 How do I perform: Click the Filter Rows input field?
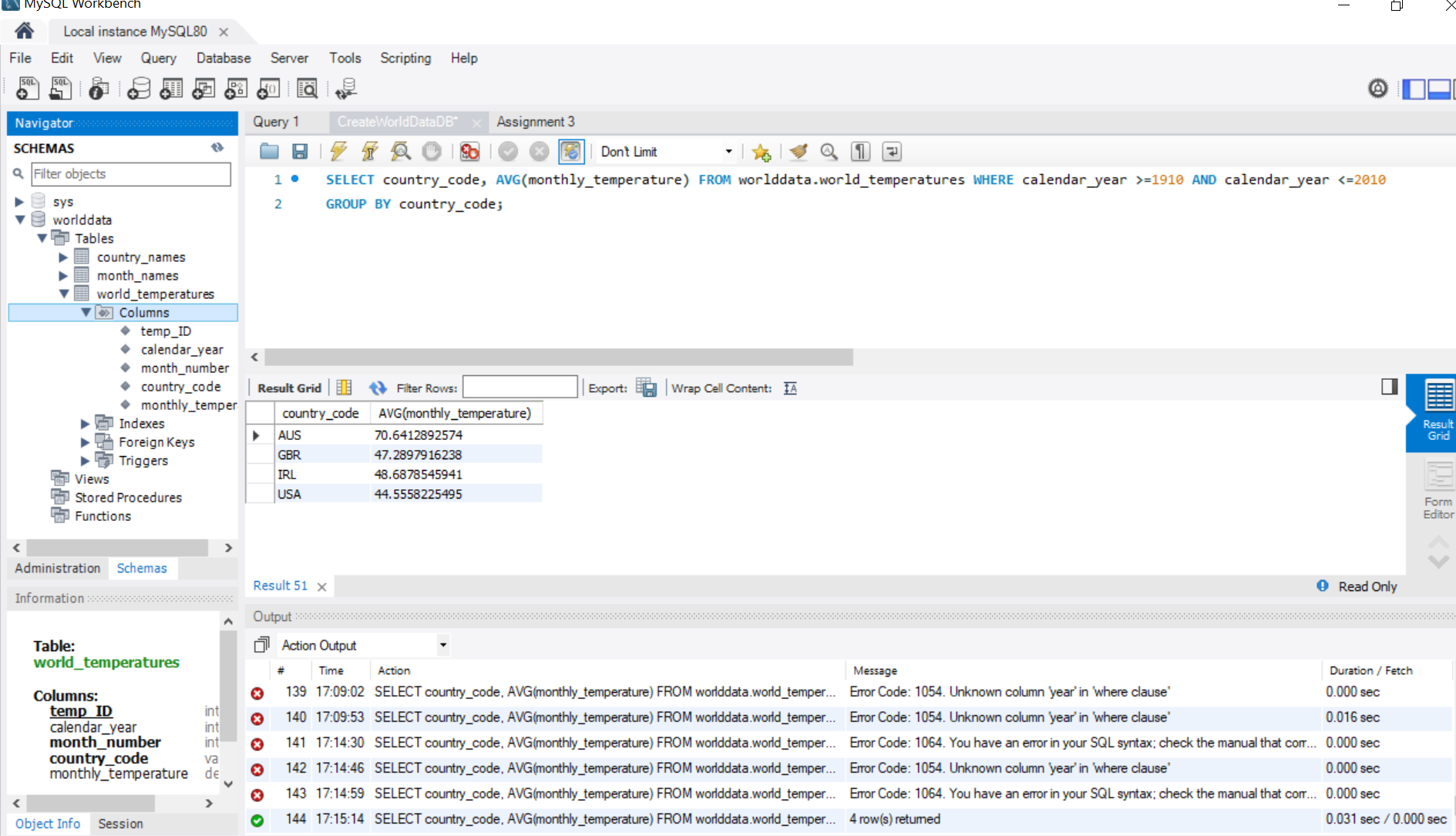tap(520, 388)
